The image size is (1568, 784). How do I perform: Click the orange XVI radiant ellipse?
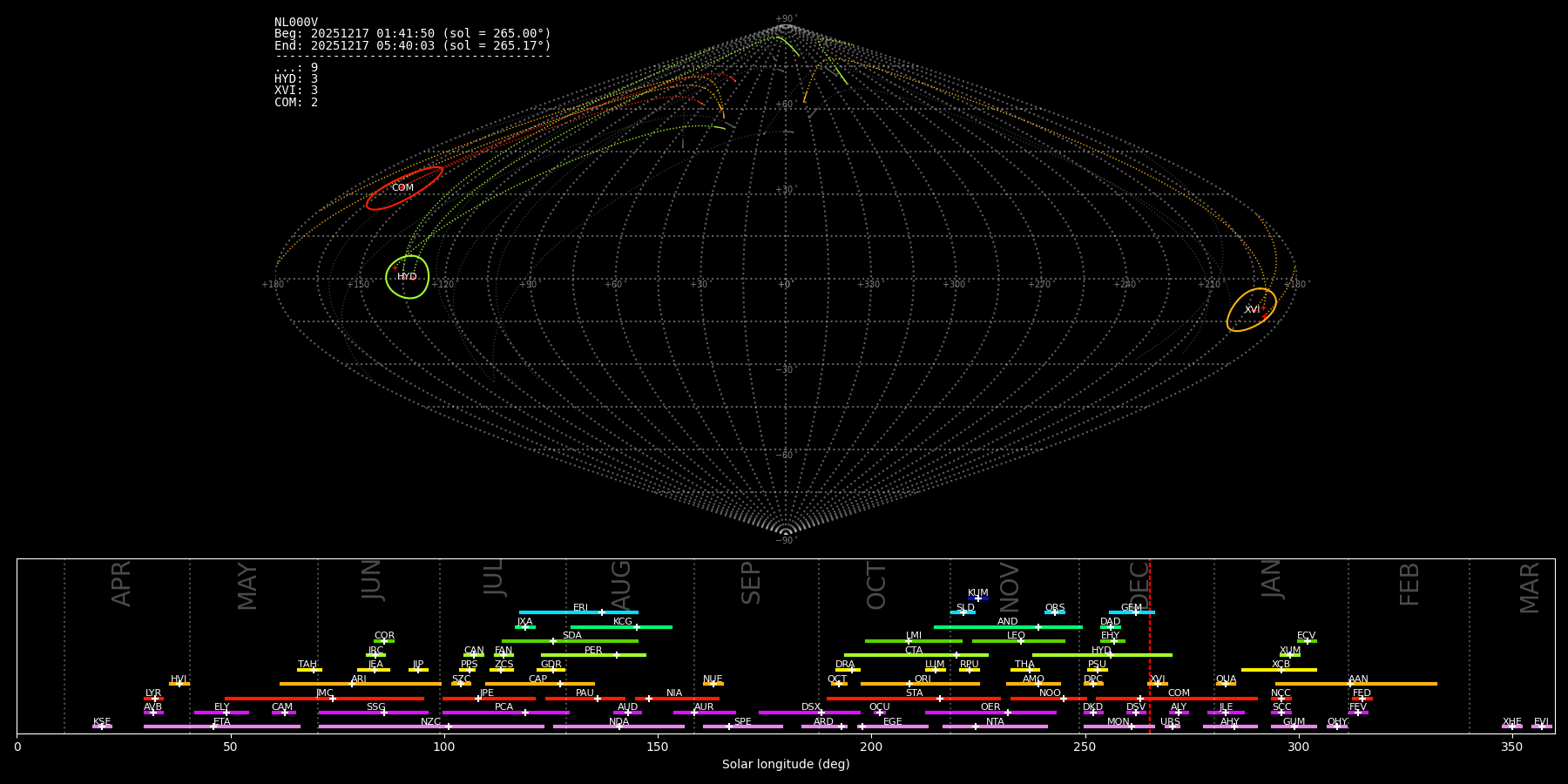1251,310
